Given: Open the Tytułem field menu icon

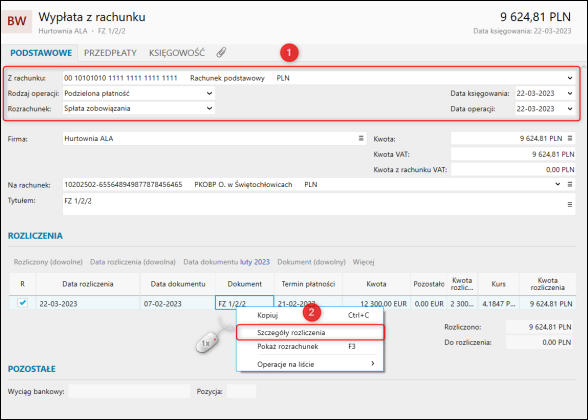Looking at the screenshot, I should point(570,204).
